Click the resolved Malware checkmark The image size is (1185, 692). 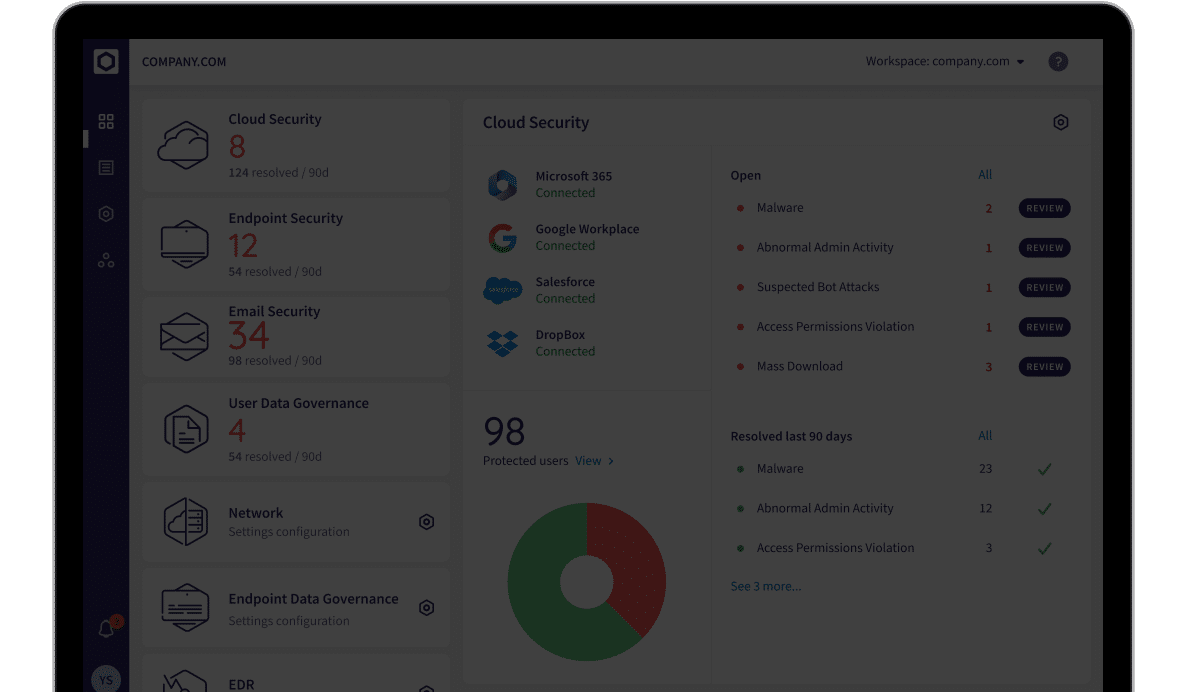tap(1044, 469)
